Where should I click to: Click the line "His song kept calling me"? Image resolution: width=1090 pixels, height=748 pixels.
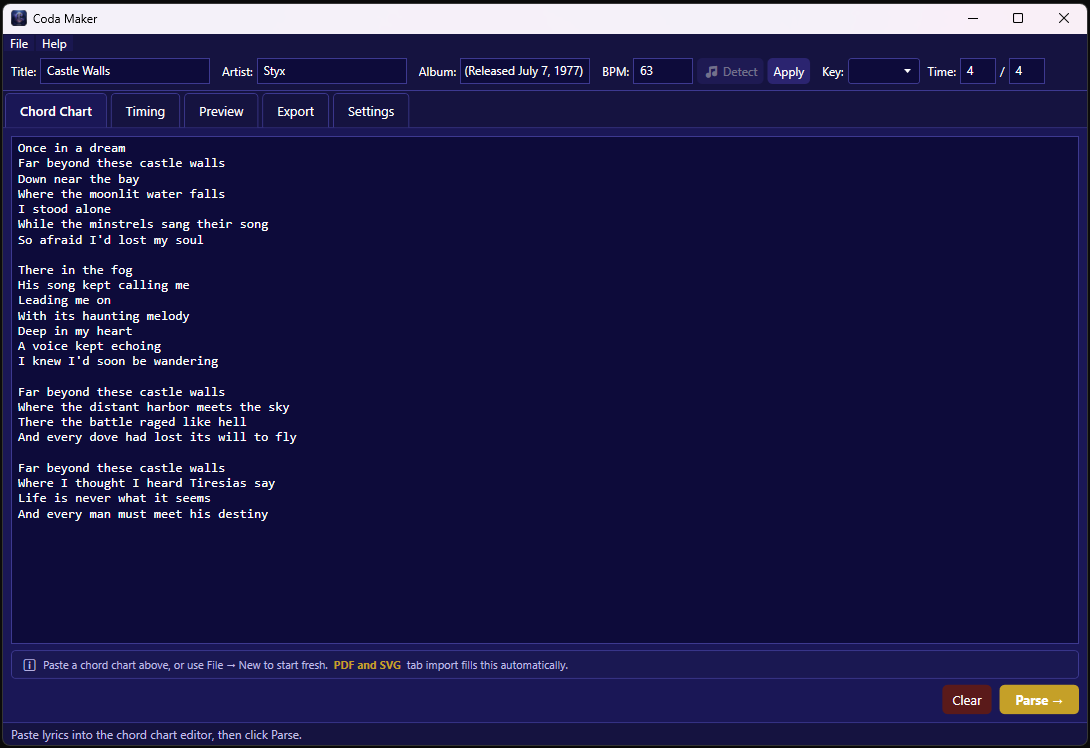104,285
